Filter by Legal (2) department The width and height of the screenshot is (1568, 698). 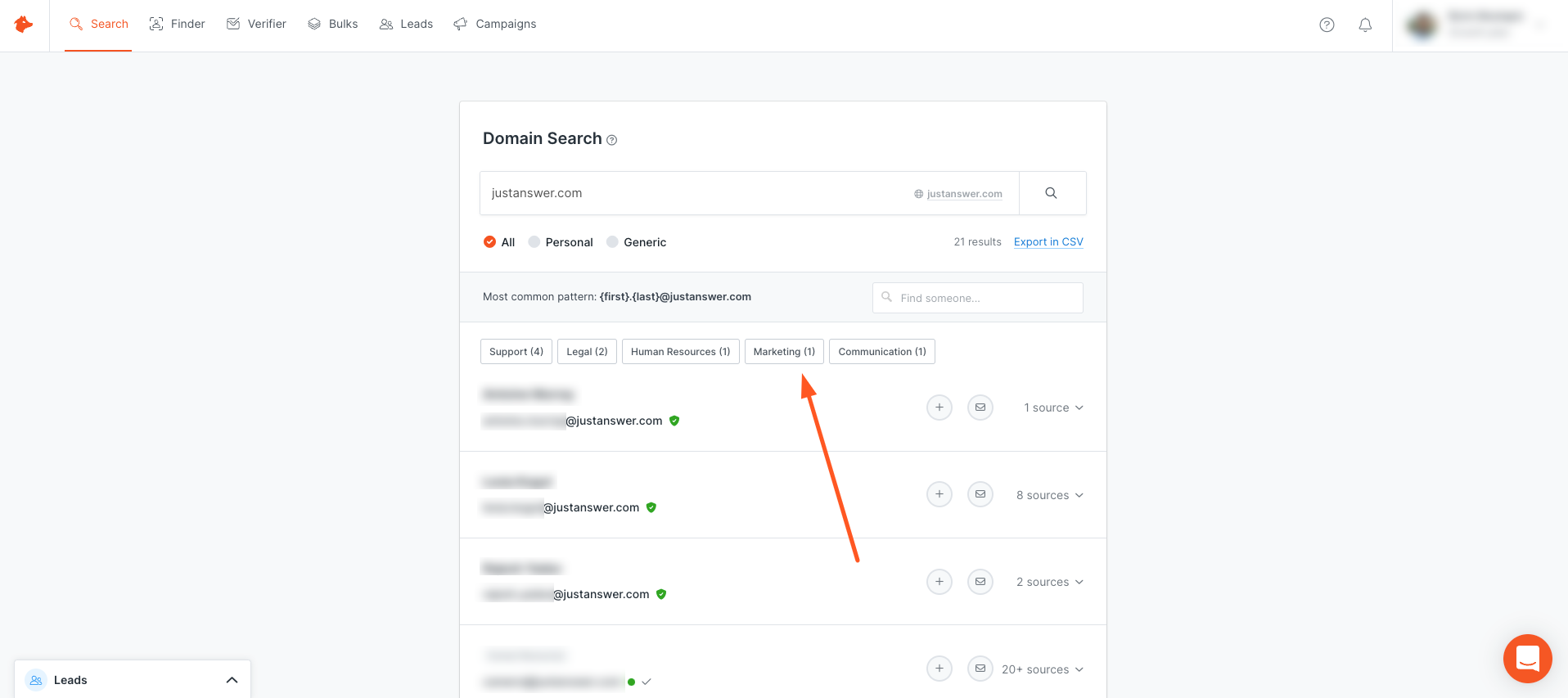[x=587, y=352]
